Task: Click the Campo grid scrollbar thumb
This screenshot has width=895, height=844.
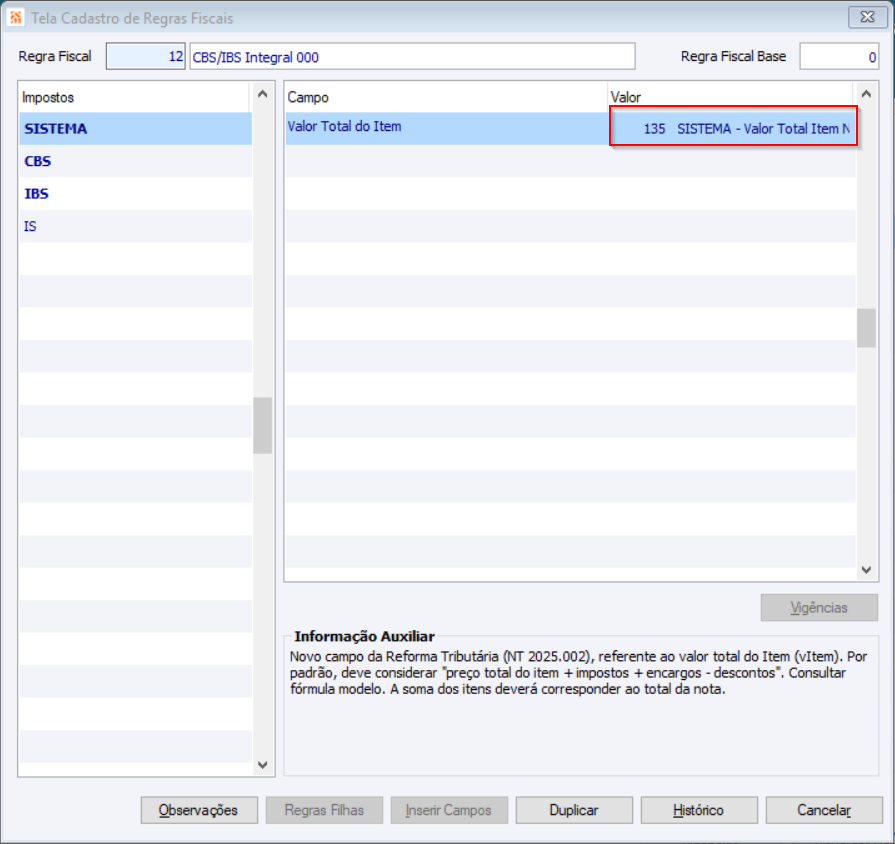Action: pos(866,328)
